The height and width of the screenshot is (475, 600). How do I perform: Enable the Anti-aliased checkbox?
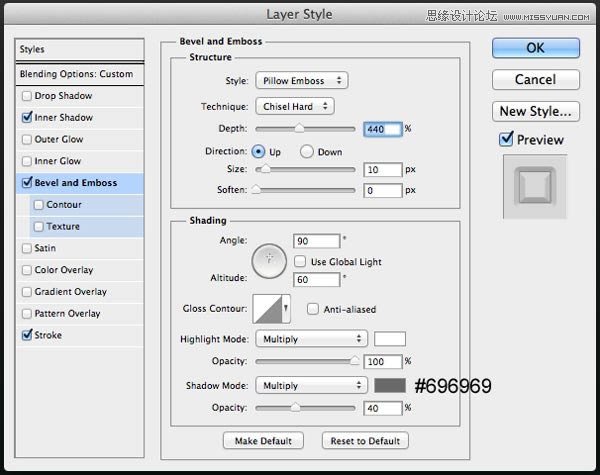point(313,309)
